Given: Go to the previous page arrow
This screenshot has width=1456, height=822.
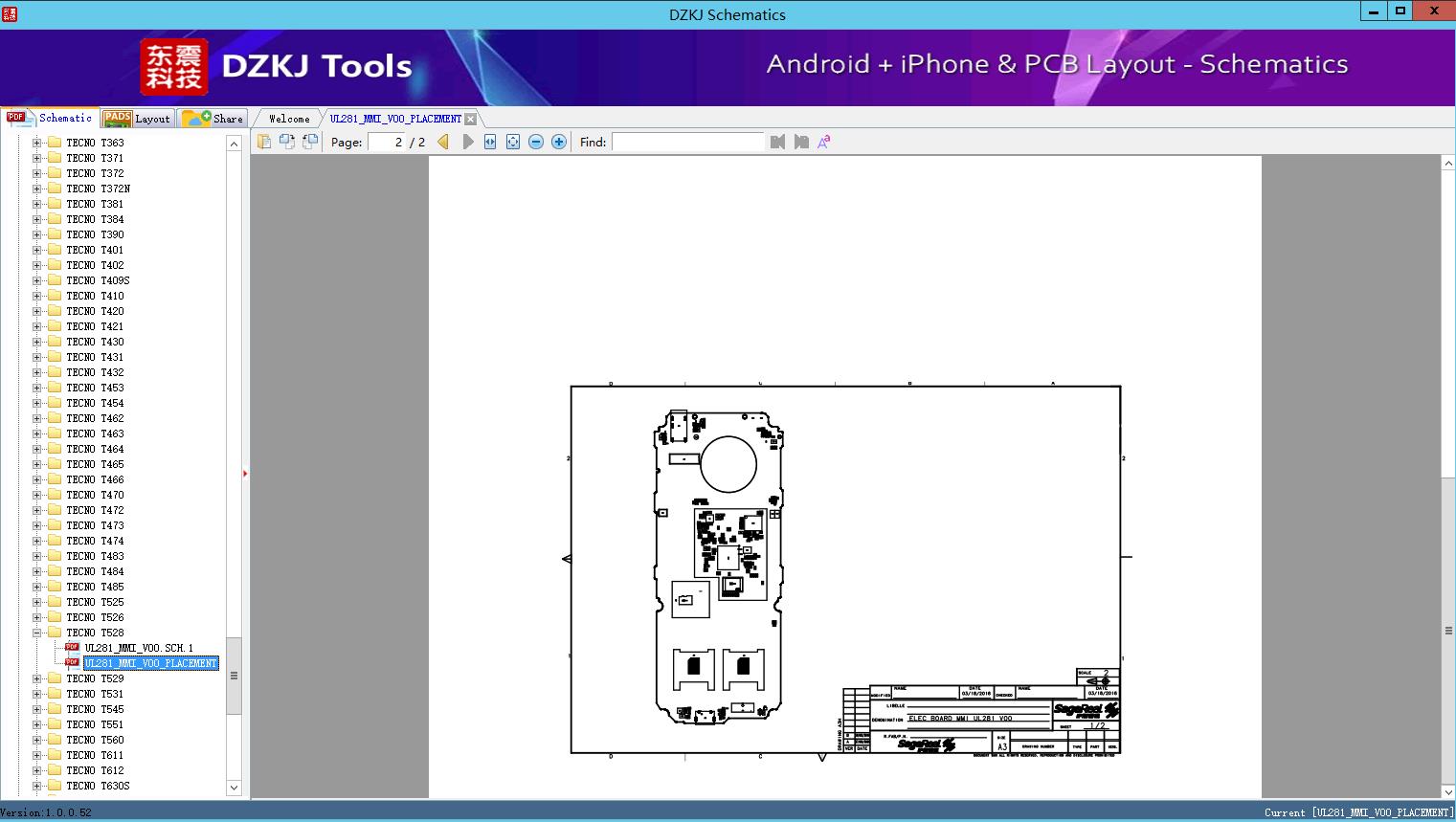Looking at the screenshot, I should pos(443,142).
